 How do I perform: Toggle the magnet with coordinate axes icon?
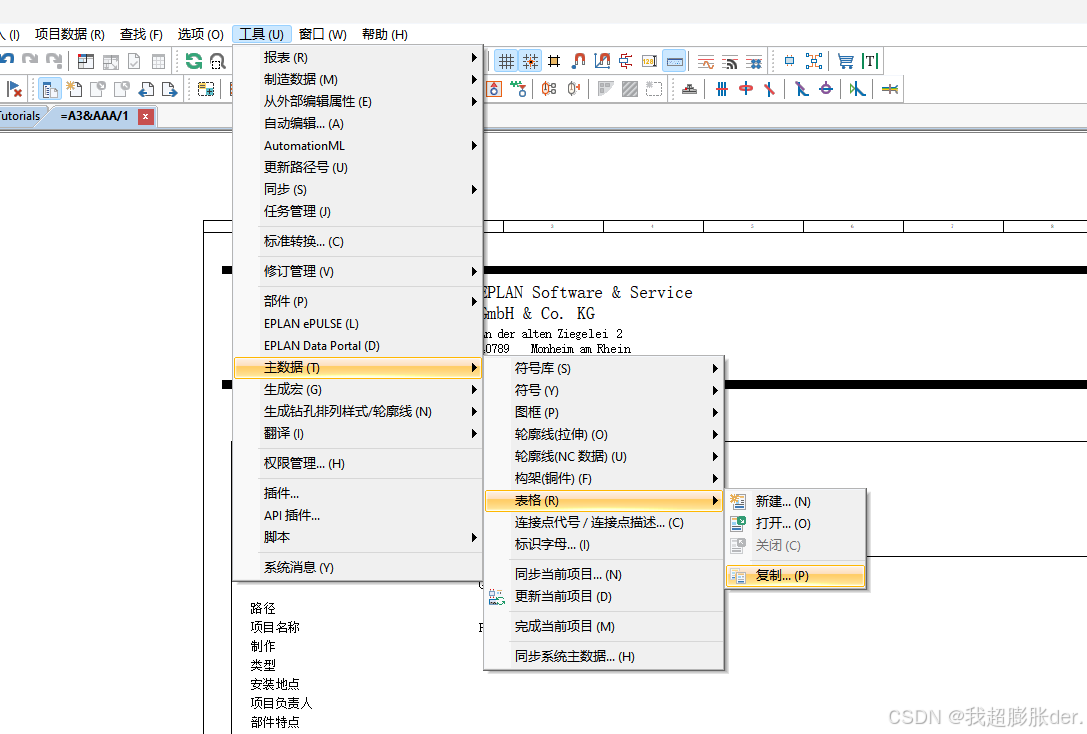point(602,61)
